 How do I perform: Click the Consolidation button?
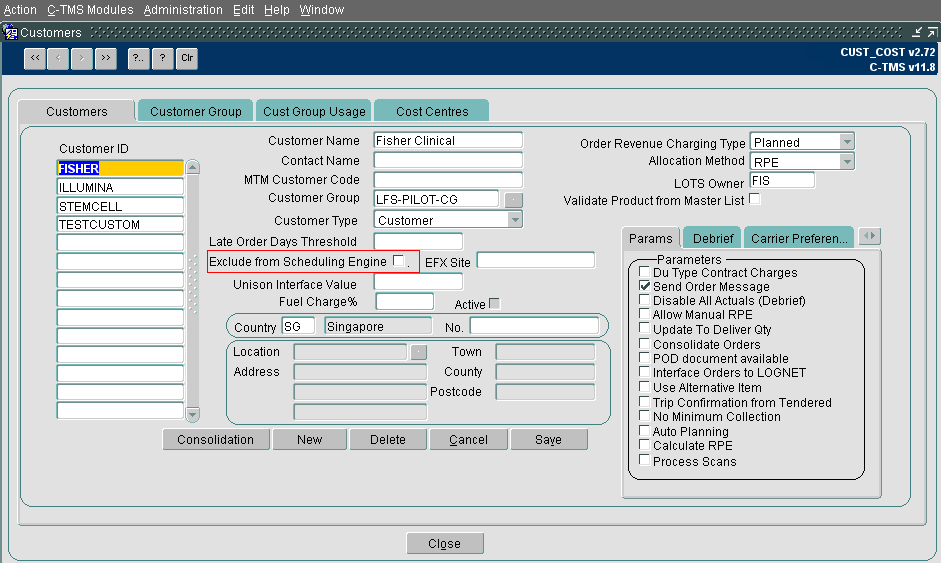[x=215, y=439]
